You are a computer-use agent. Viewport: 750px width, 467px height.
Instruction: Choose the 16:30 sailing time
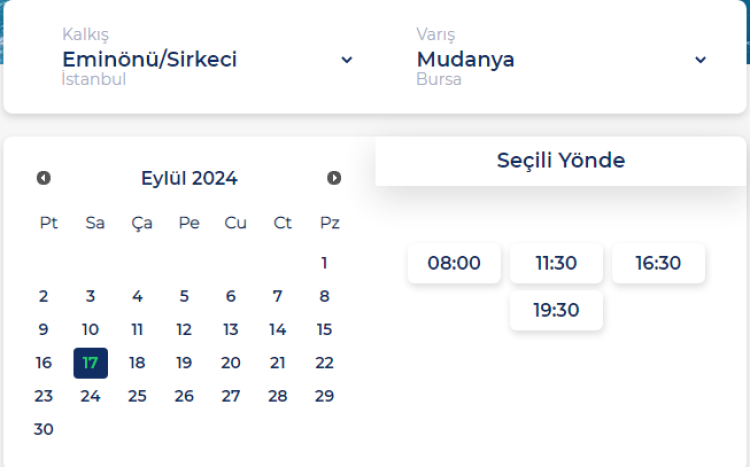658,263
